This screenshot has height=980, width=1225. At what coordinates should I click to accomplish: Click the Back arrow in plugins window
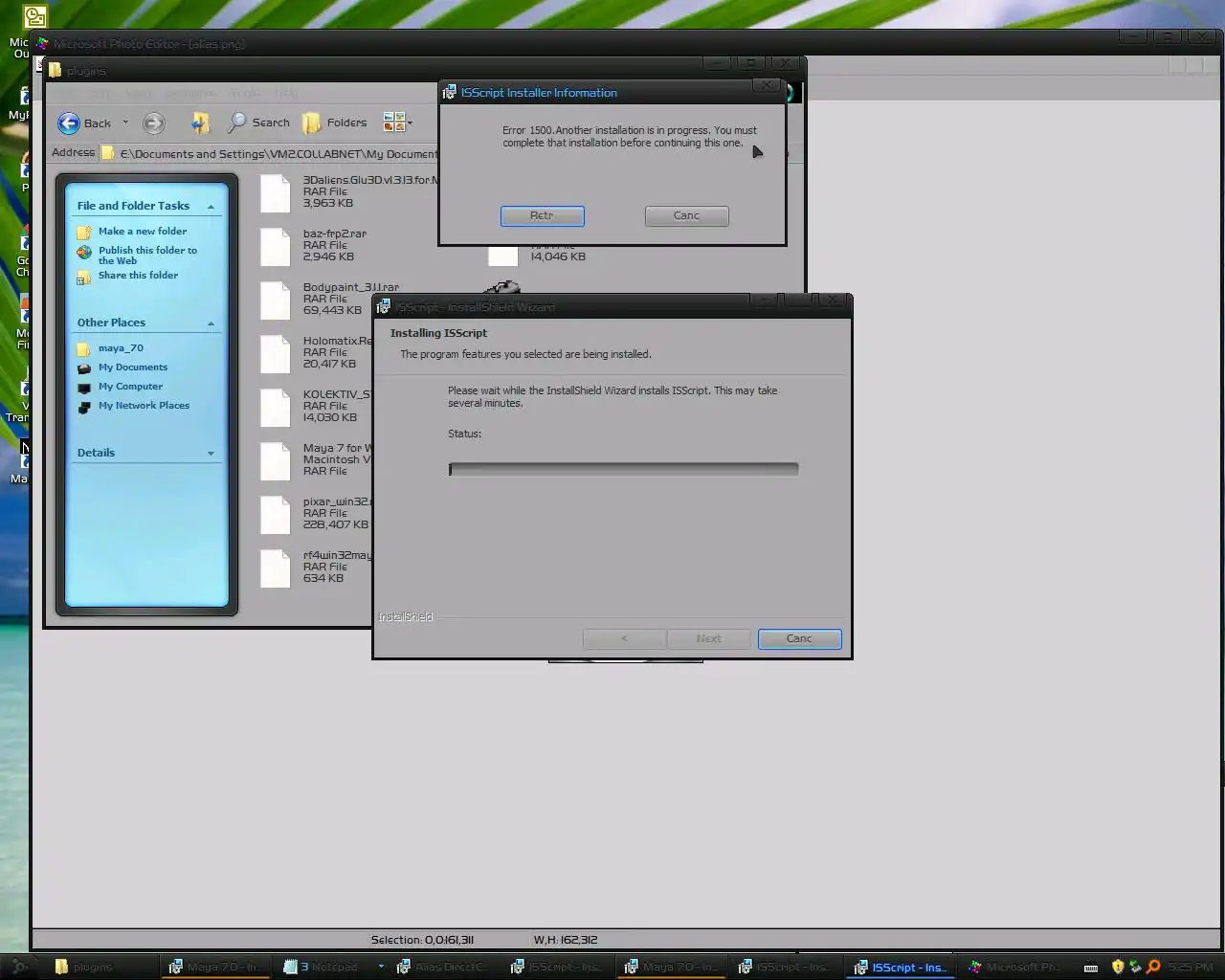[x=69, y=123]
